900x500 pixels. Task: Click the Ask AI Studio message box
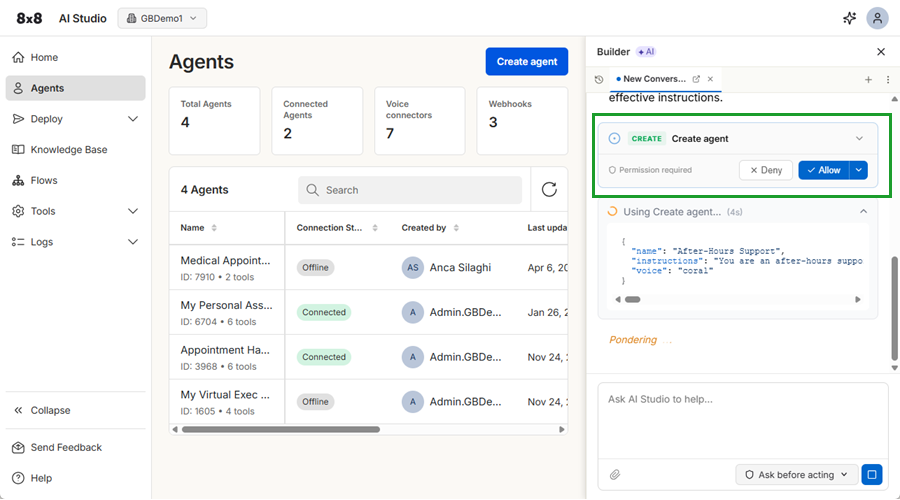pos(743,420)
